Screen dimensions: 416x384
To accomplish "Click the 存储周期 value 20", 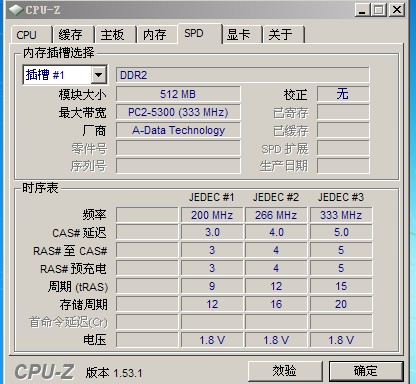I will (341, 304).
